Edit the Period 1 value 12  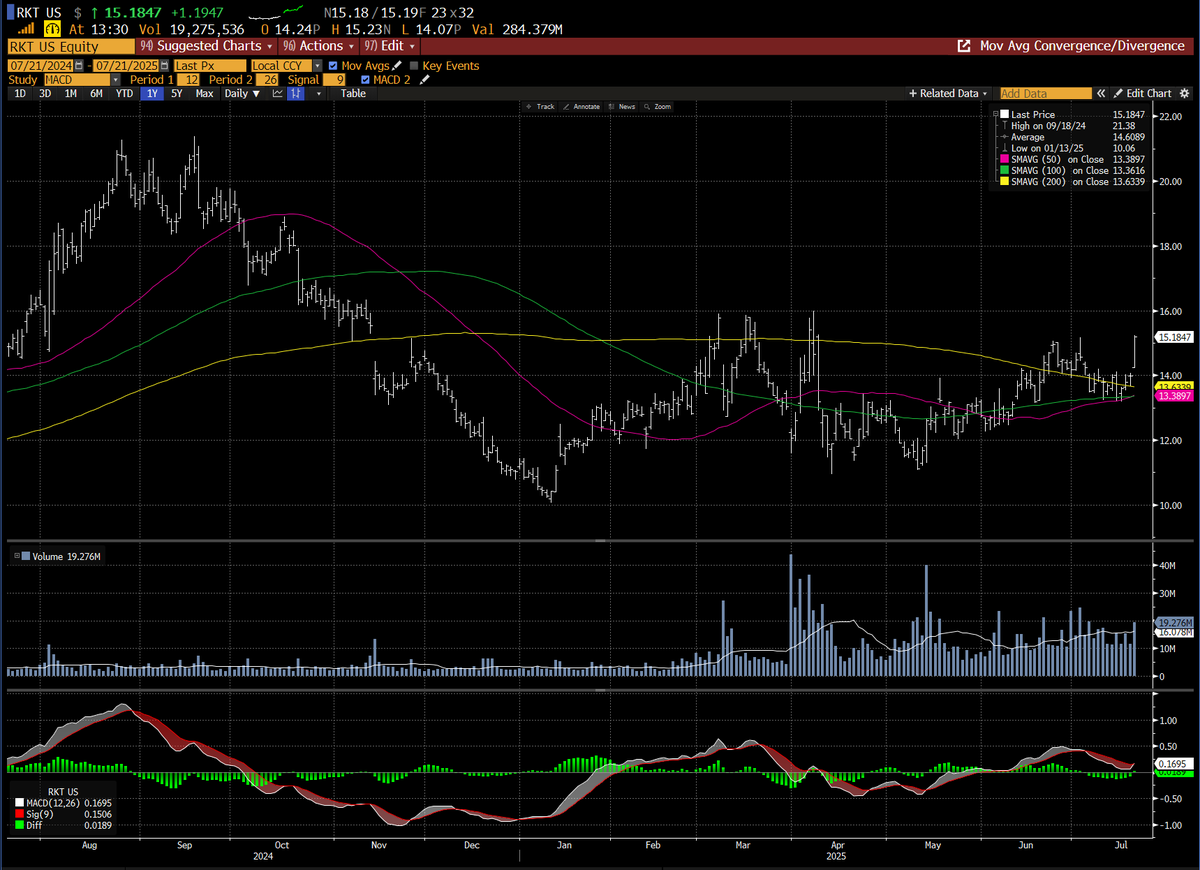188,80
